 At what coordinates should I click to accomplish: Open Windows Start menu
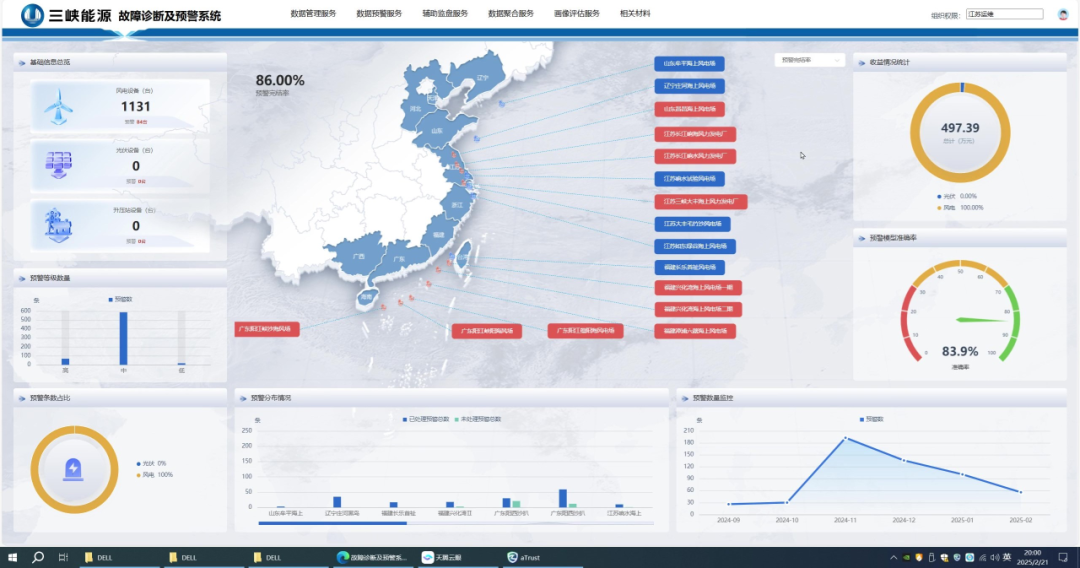click(13, 557)
